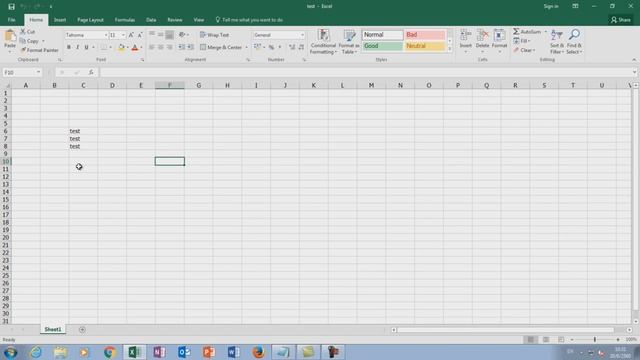640x360 pixels.
Task: Open Conditional Formatting menu
Action: click(x=323, y=42)
